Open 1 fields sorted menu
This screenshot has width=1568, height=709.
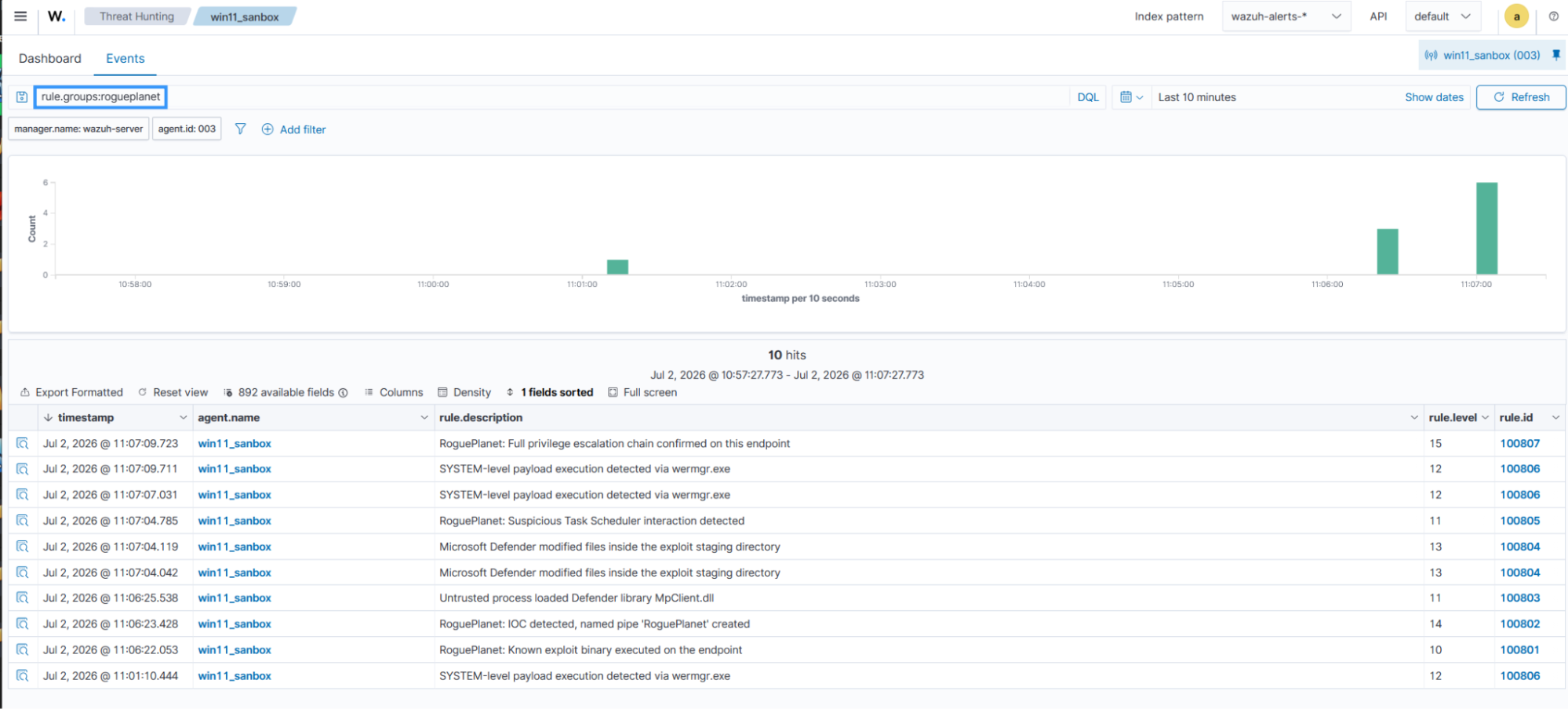[550, 392]
